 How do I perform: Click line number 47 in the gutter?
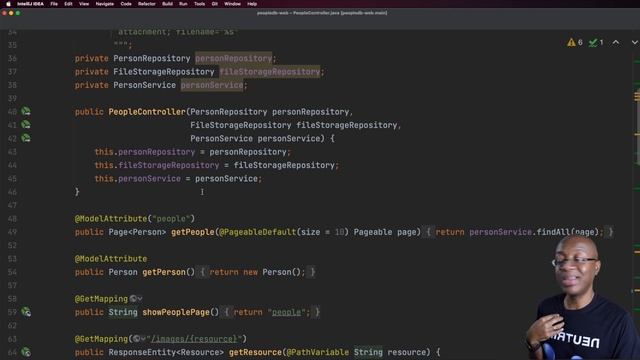coord(12,205)
